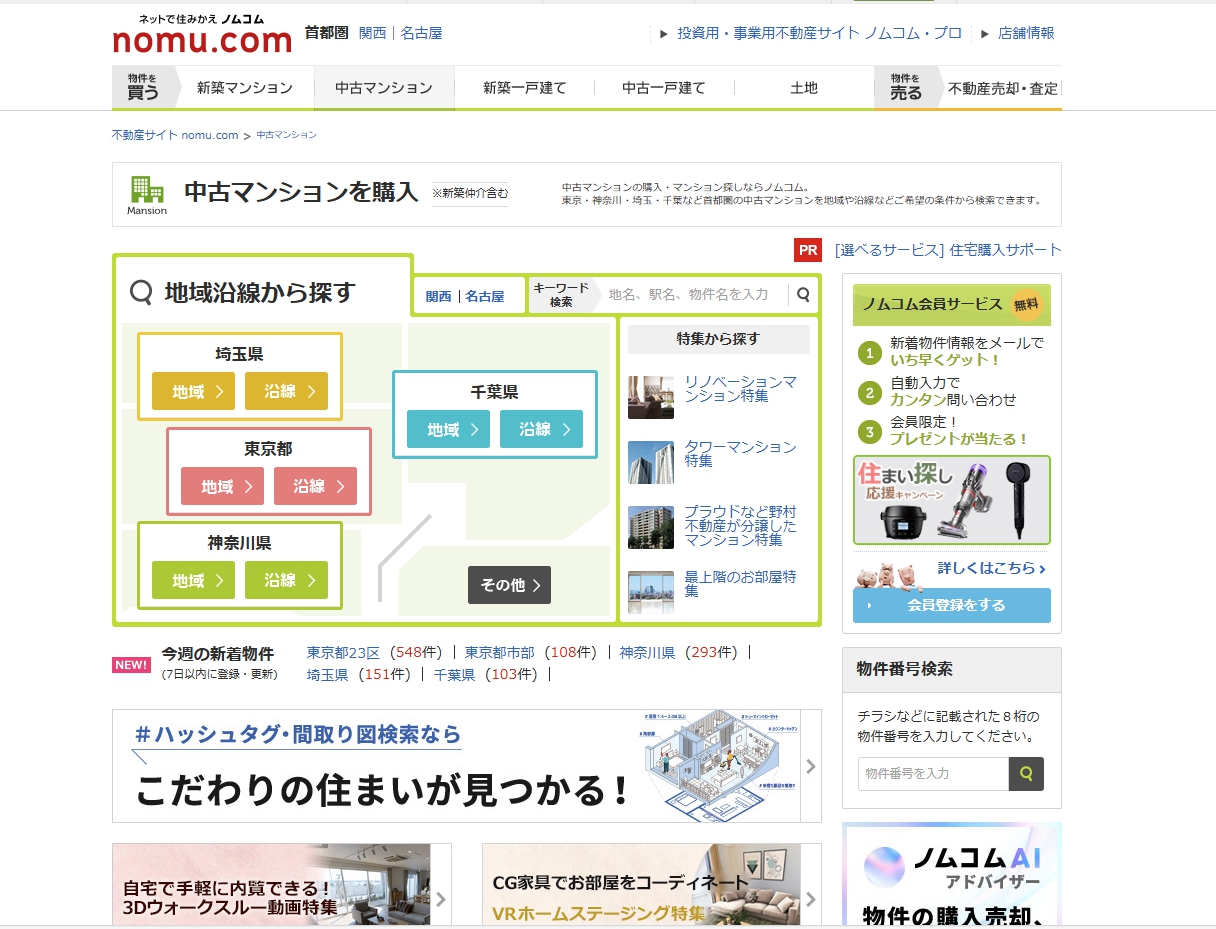This screenshot has height=929, width=1216.
Task: Open the top-floor rooms feature thumbnail
Action: [x=651, y=592]
